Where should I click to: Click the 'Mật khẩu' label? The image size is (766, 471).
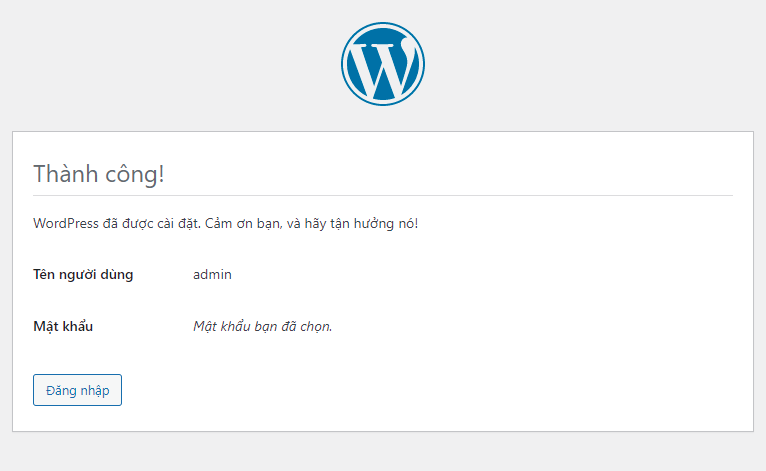coord(63,326)
